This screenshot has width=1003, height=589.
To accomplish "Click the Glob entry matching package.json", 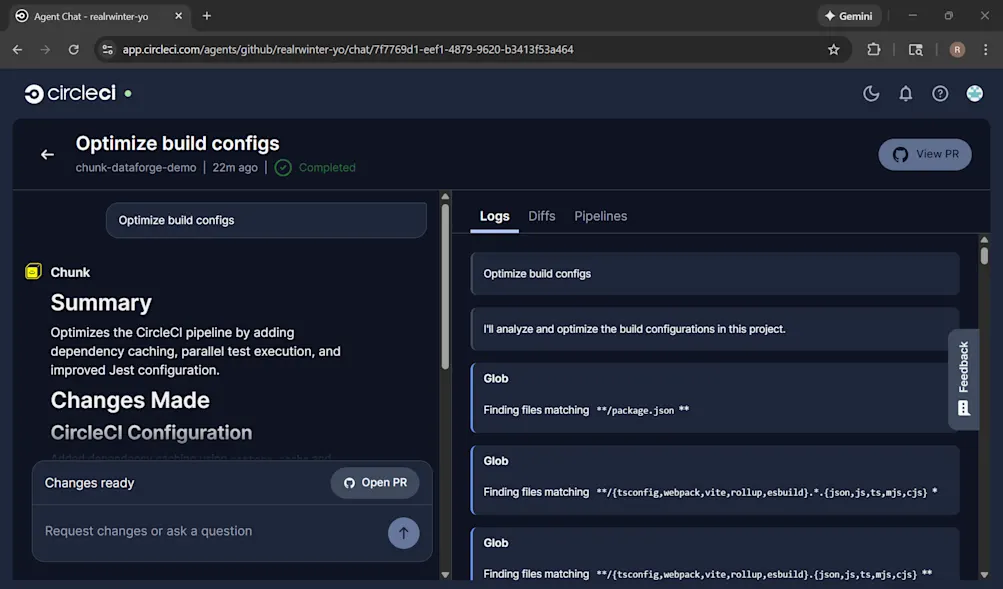I will point(715,397).
